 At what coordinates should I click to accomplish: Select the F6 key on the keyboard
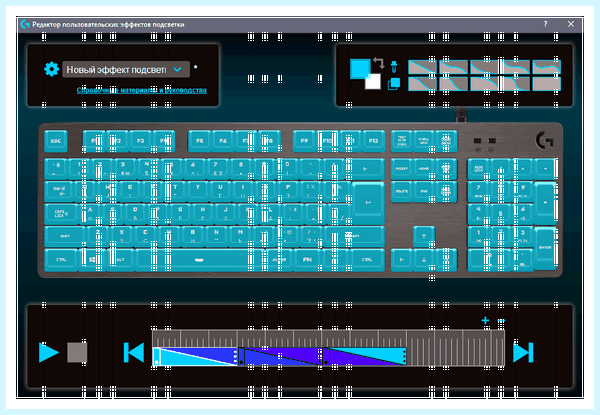click(223, 141)
